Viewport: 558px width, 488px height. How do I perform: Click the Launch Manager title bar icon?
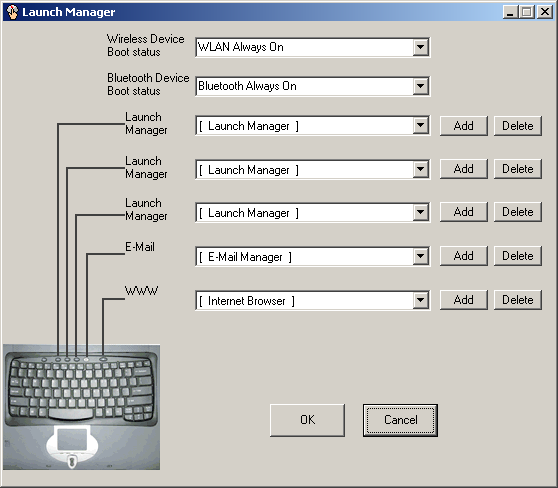[12, 12]
